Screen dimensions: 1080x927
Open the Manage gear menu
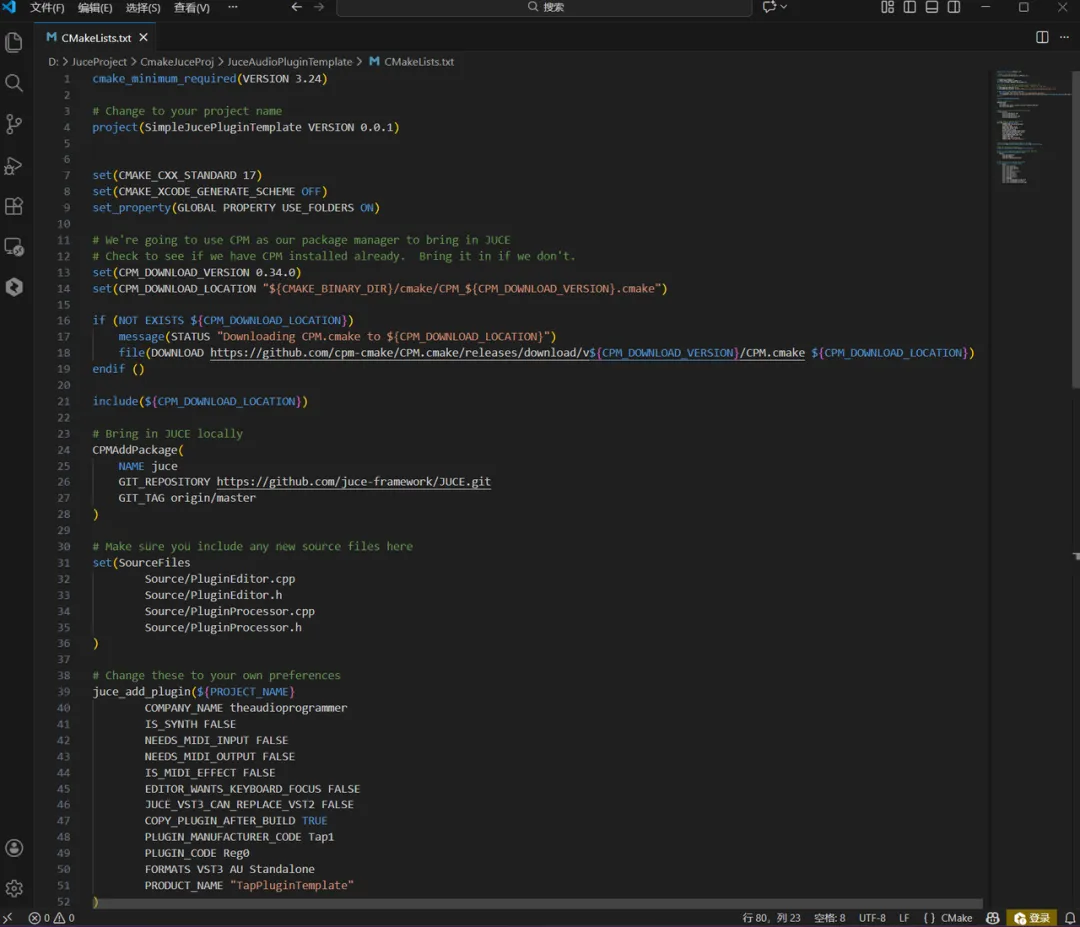tap(14, 888)
